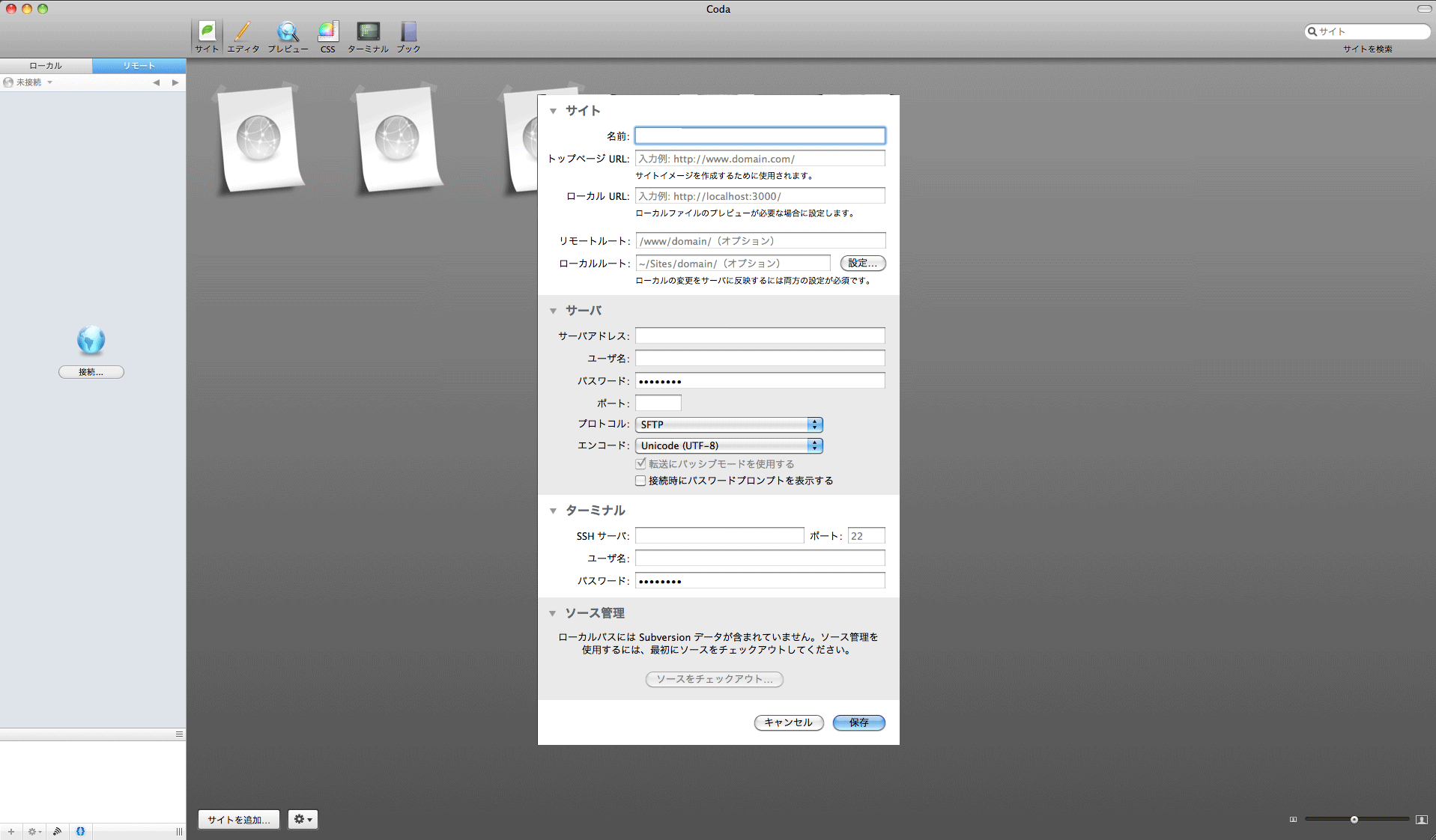Focus the ローカル URL field
The width and height of the screenshot is (1436, 840).
[760, 196]
